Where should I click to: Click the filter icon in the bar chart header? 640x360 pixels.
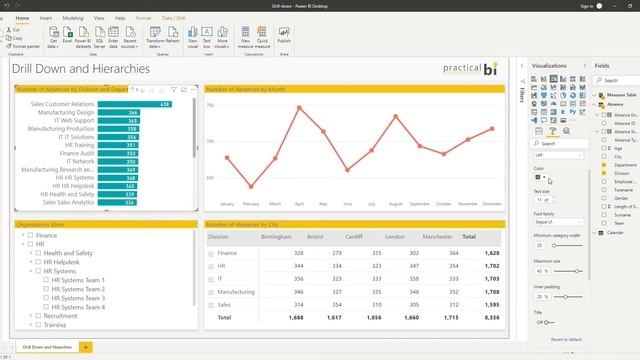tap(174, 90)
